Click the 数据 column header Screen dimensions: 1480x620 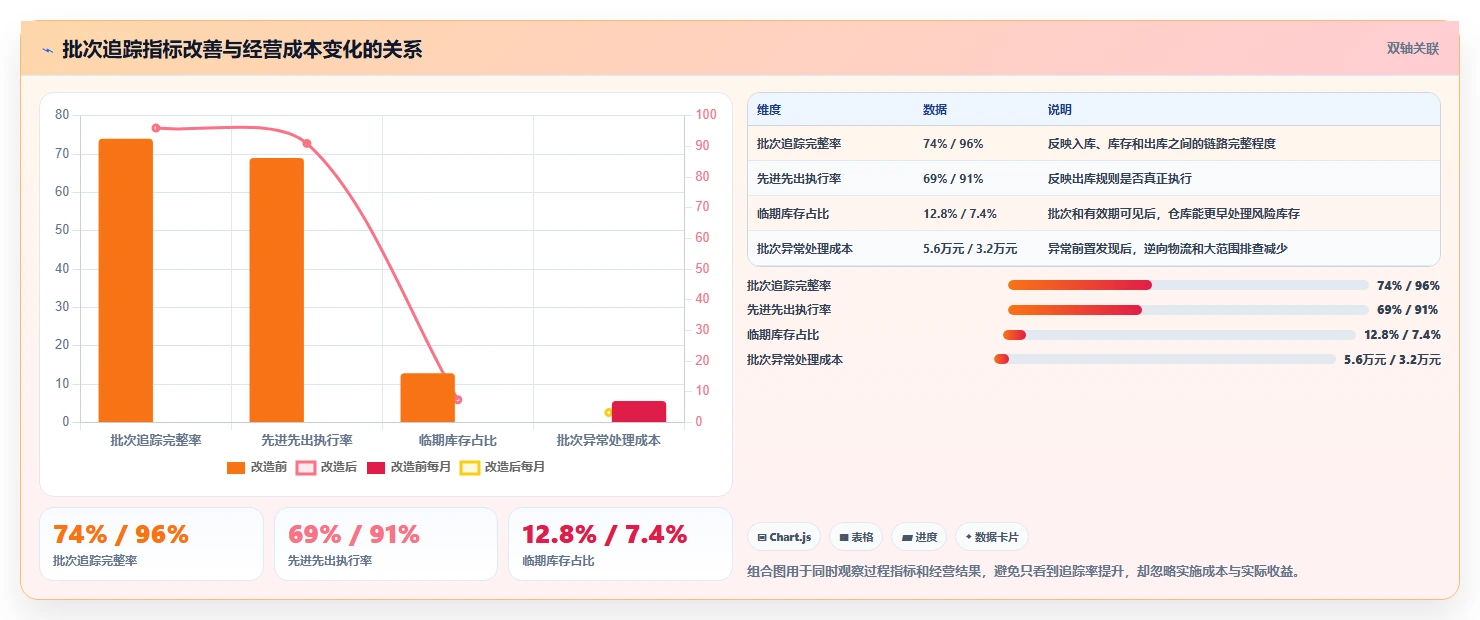[935, 109]
